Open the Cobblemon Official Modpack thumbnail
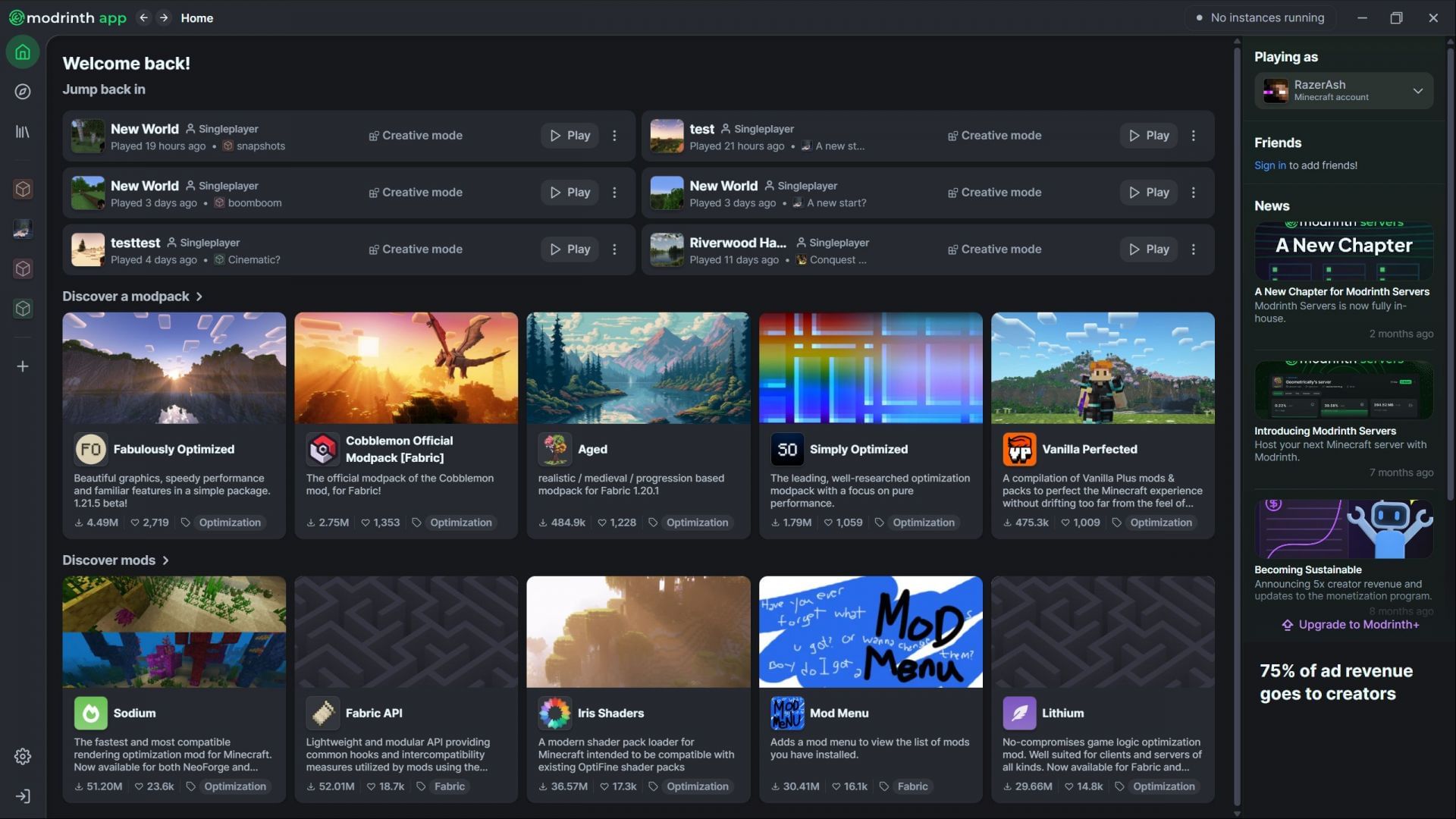 pos(406,368)
